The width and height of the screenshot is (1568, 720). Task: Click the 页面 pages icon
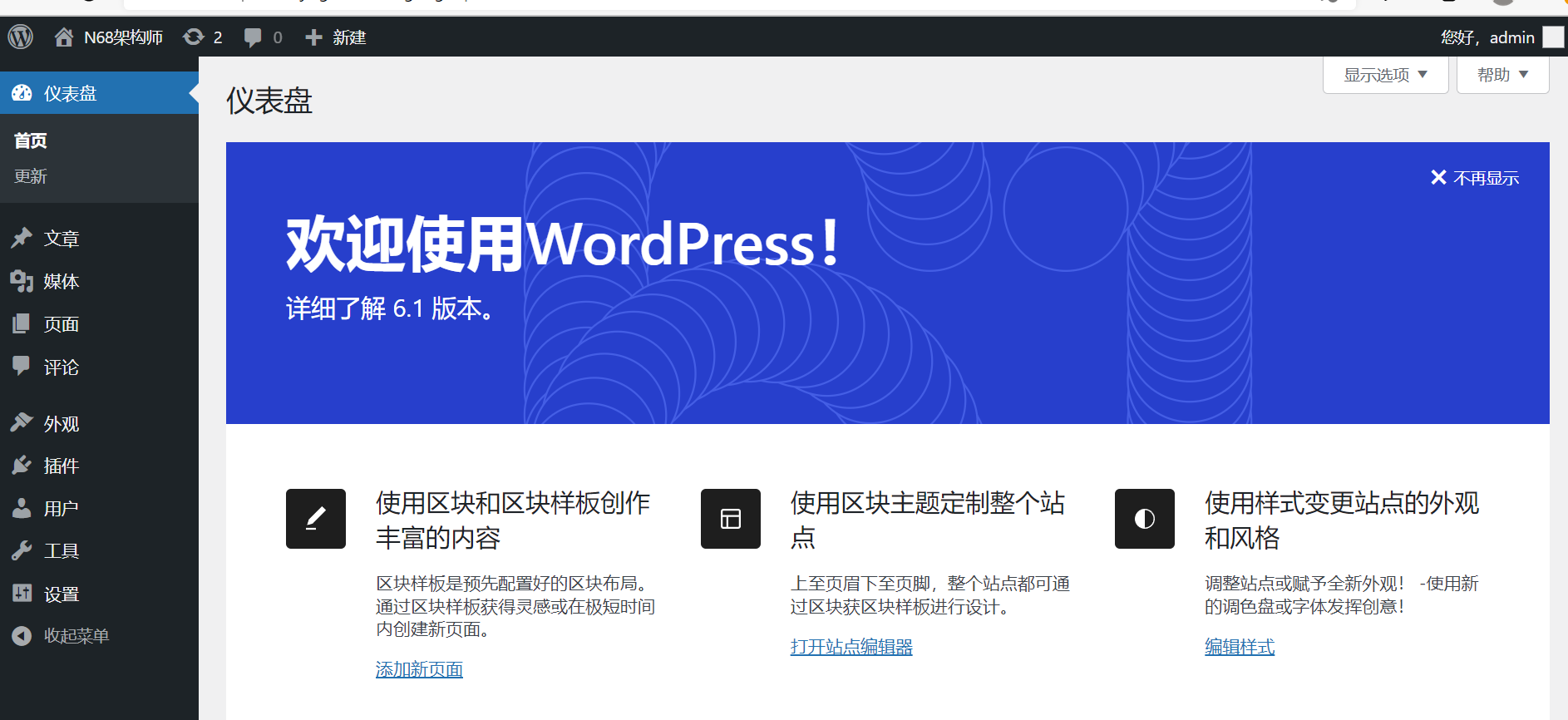(x=22, y=323)
